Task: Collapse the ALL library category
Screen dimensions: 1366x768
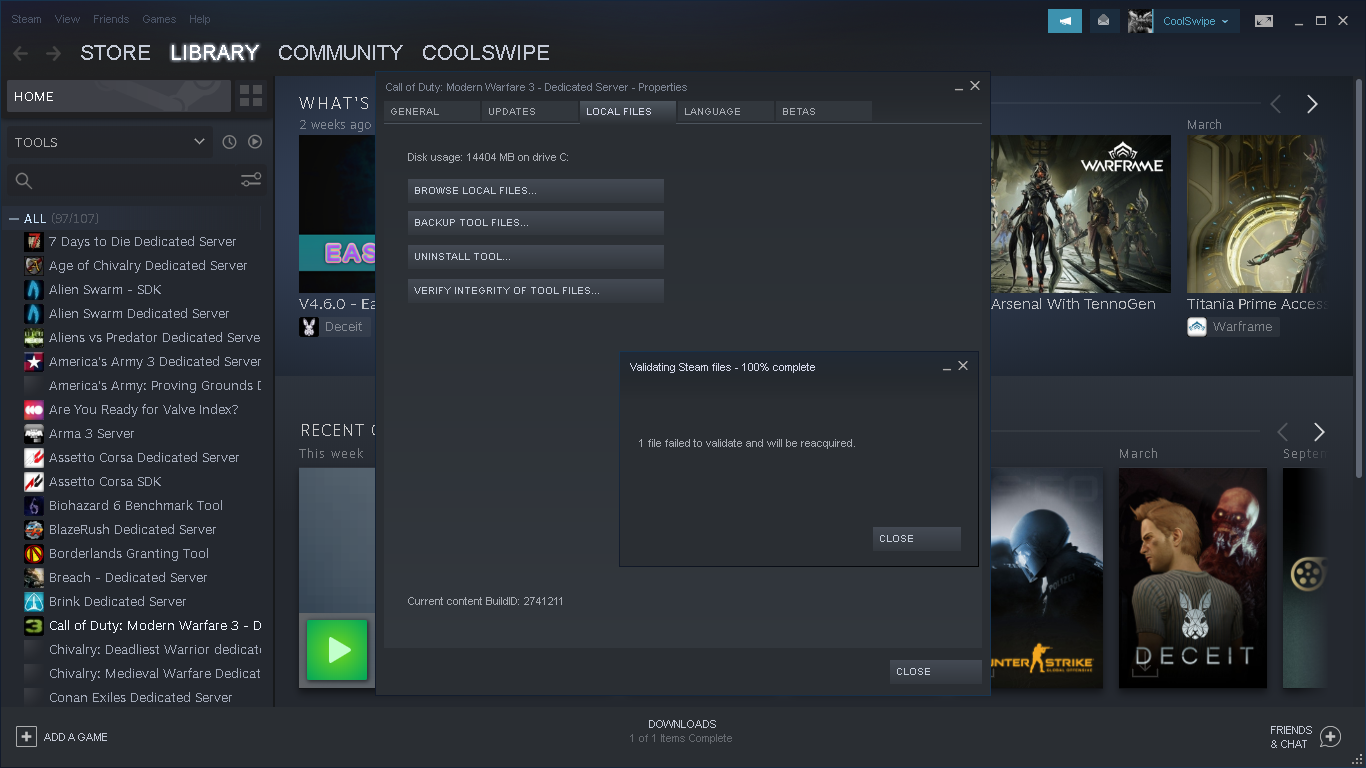Action: click(14, 219)
